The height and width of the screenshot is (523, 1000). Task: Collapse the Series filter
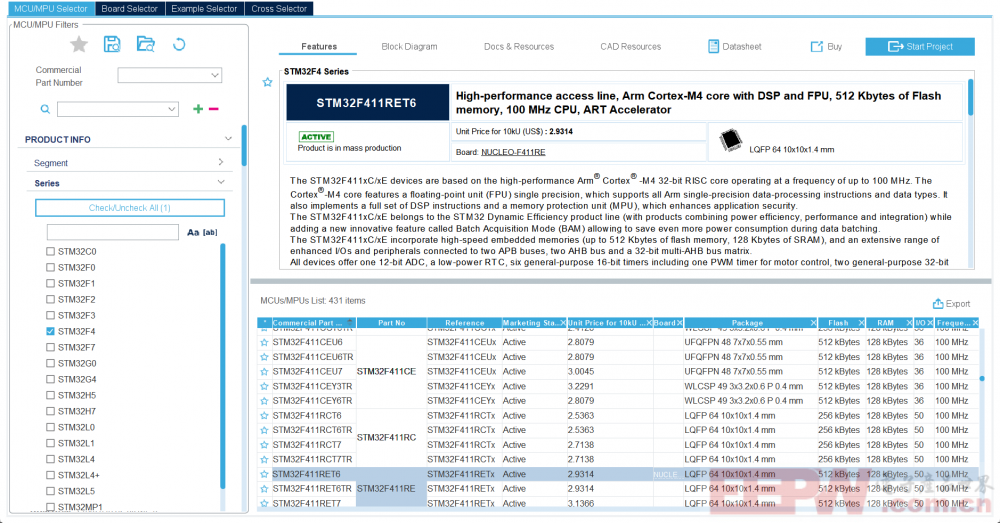tap(221, 182)
